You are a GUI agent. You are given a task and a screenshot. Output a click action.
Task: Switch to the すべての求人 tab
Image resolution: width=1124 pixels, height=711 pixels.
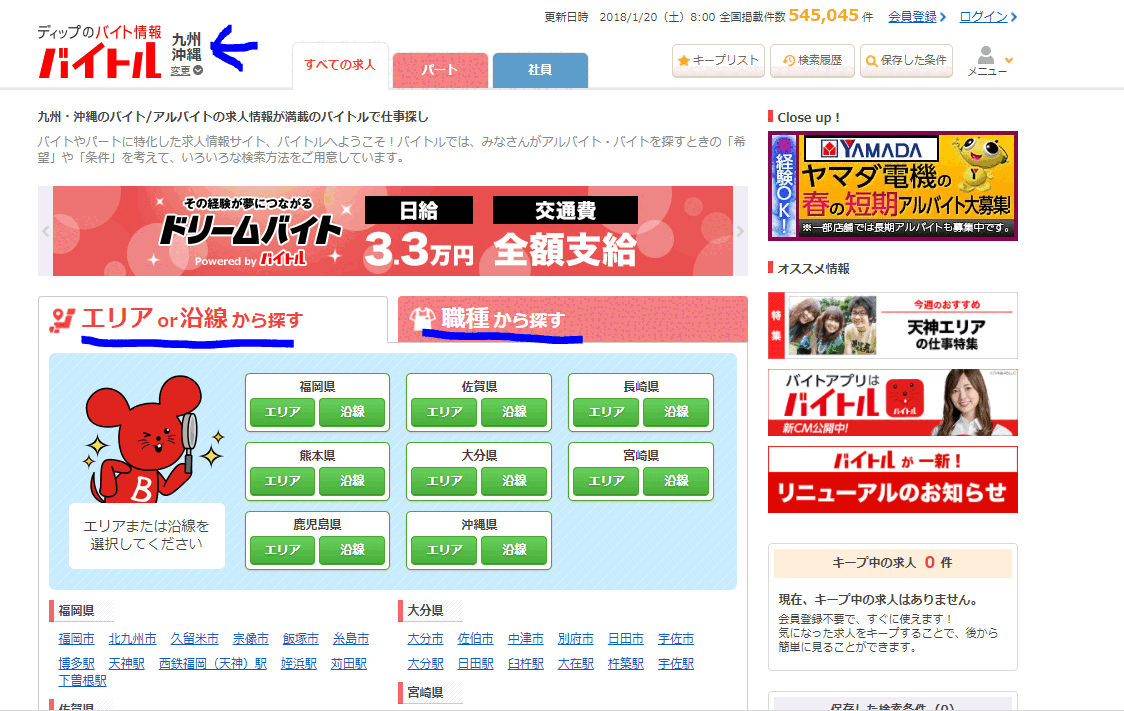pos(340,65)
